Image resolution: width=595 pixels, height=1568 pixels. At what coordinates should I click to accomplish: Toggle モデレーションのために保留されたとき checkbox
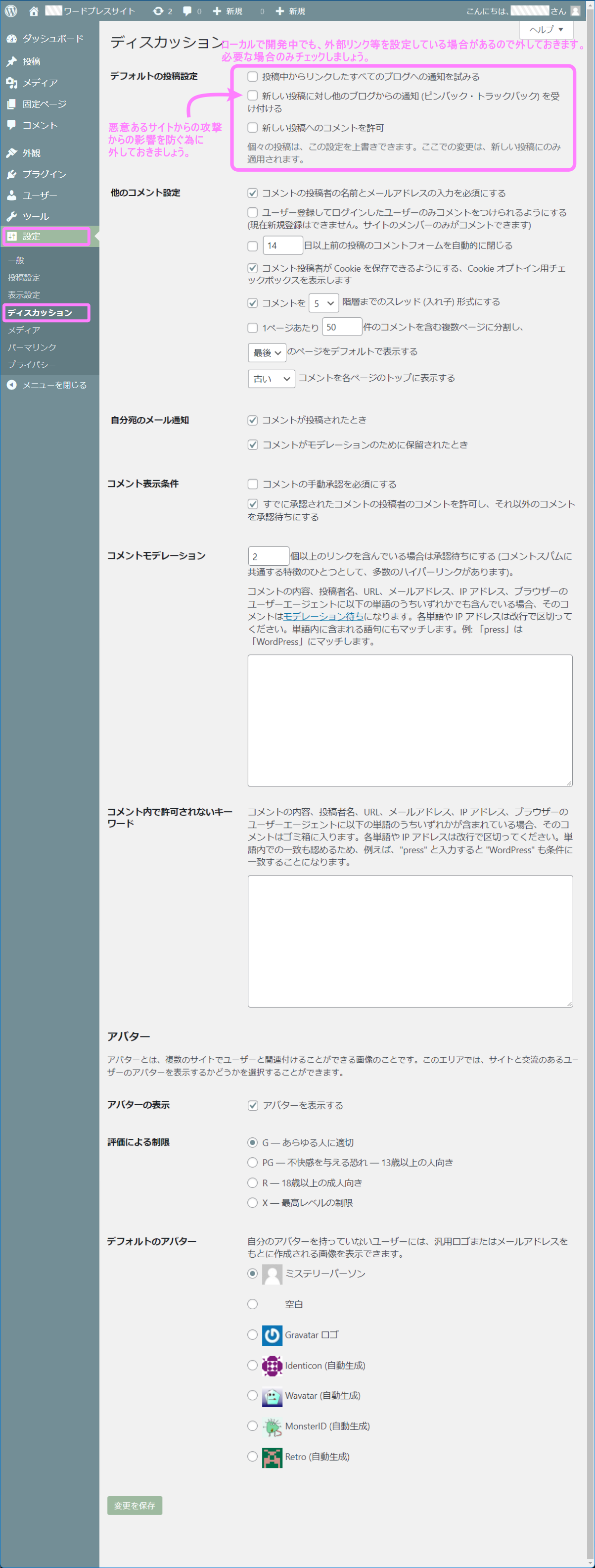coord(252,445)
